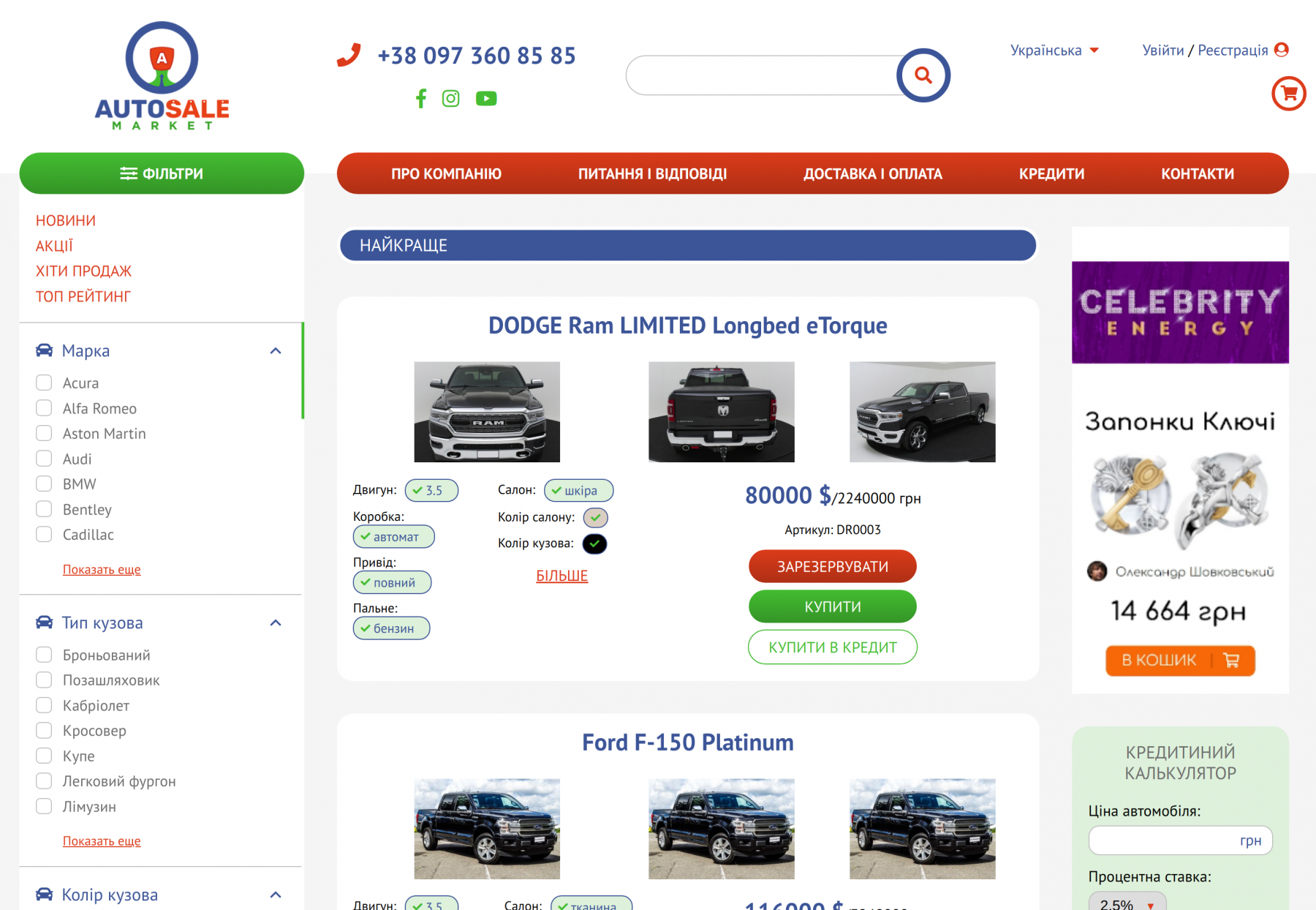Click the black Колір кузова swatch

click(x=595, y=544)
